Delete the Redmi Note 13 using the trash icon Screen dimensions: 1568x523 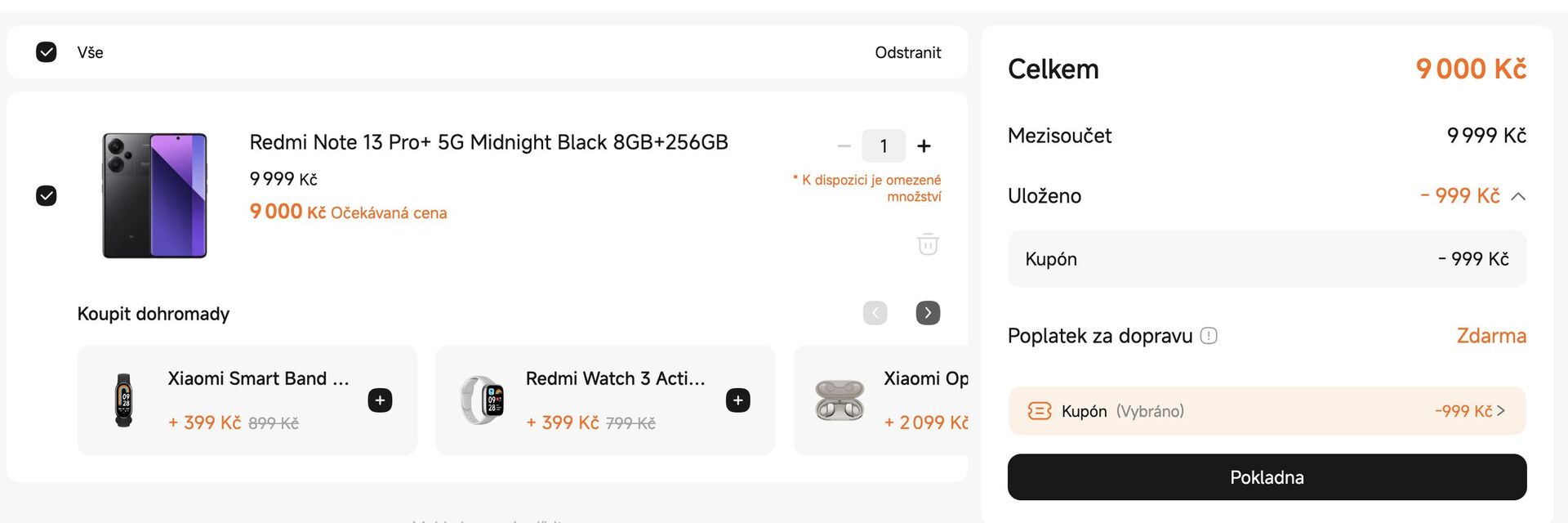927,244
